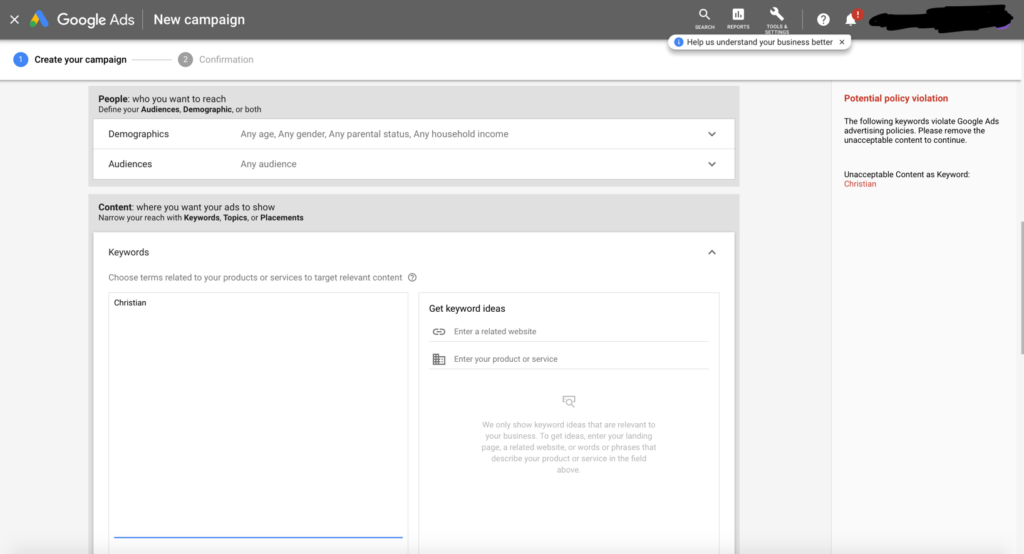Click the Google Ads logo

[x=82, y=20]
